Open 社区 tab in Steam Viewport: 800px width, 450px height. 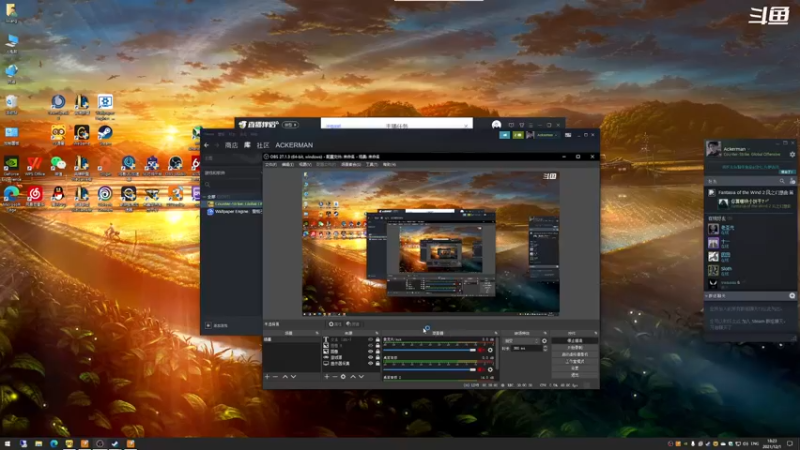(263, 145)
